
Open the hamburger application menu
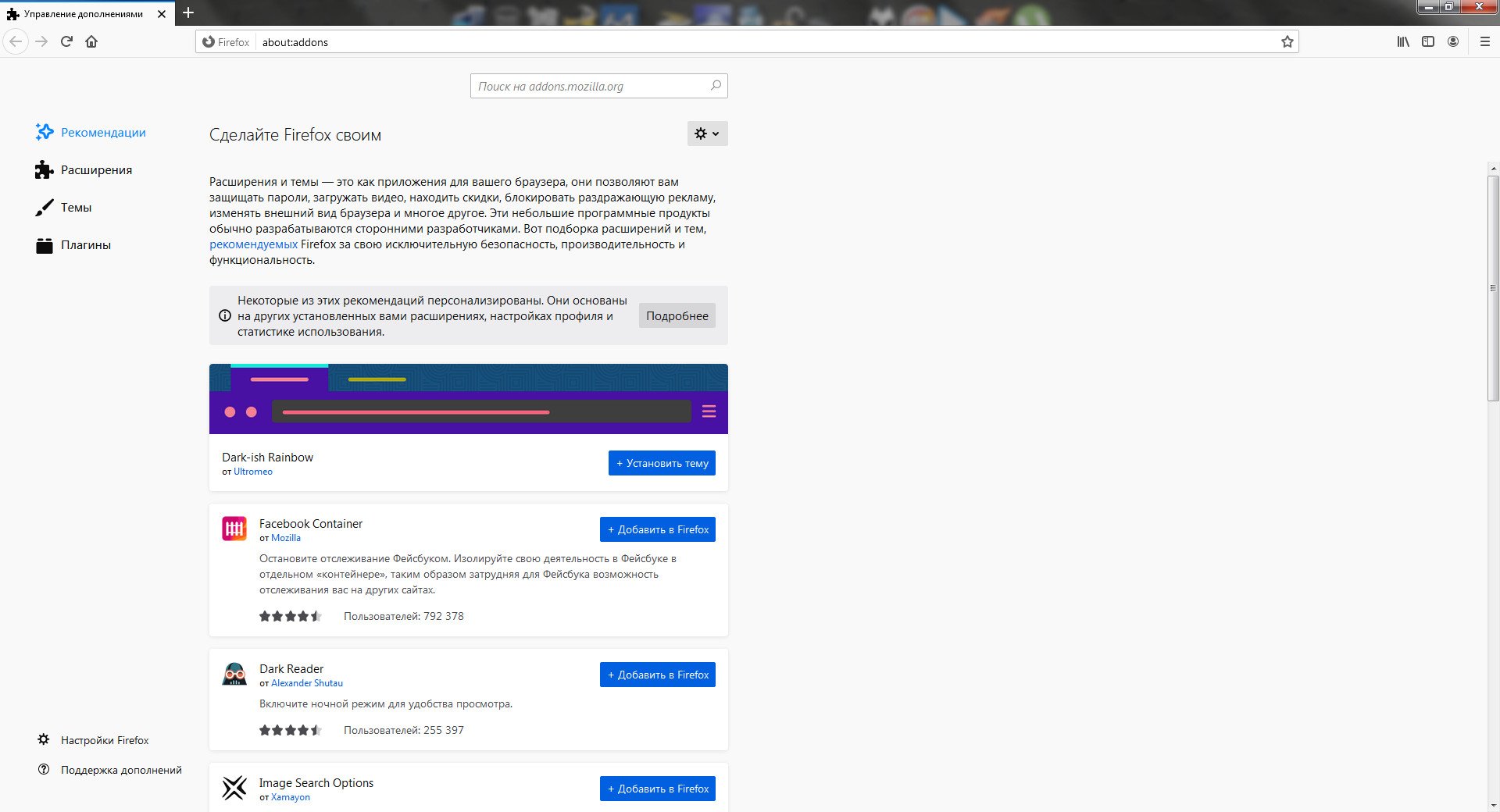[x=1485, y=41]
